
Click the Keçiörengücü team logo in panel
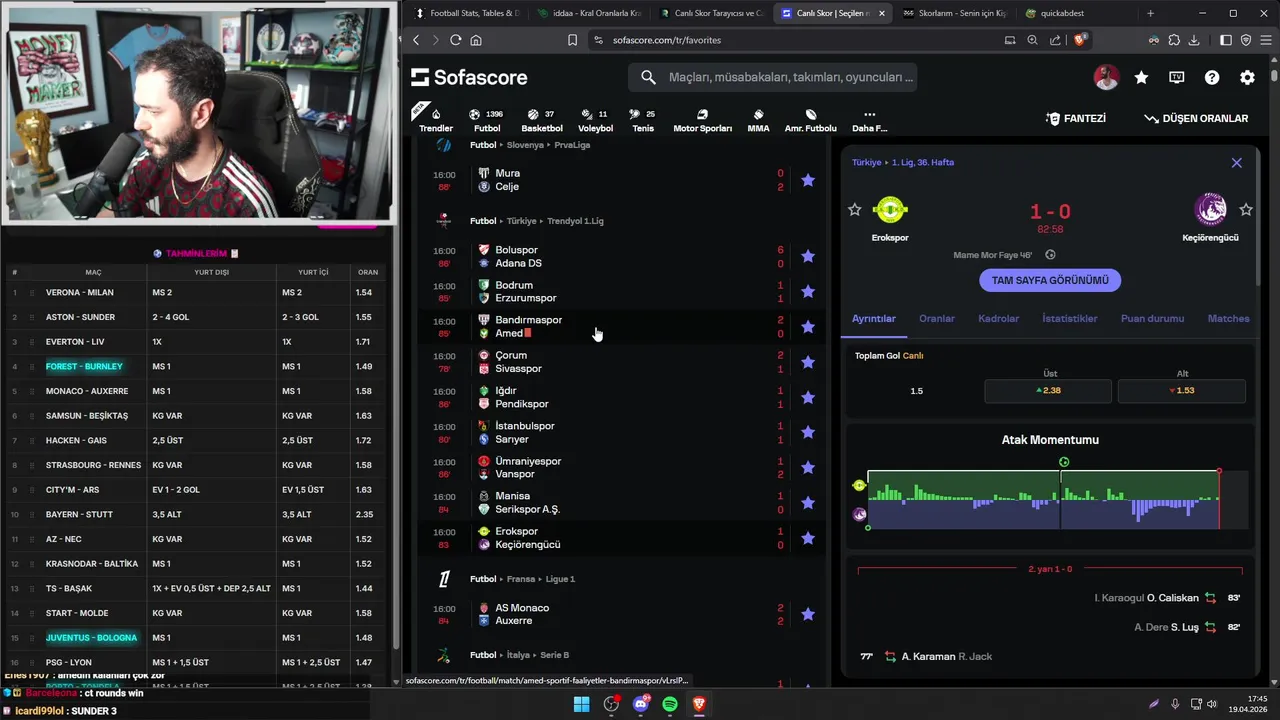point(1211,210)
